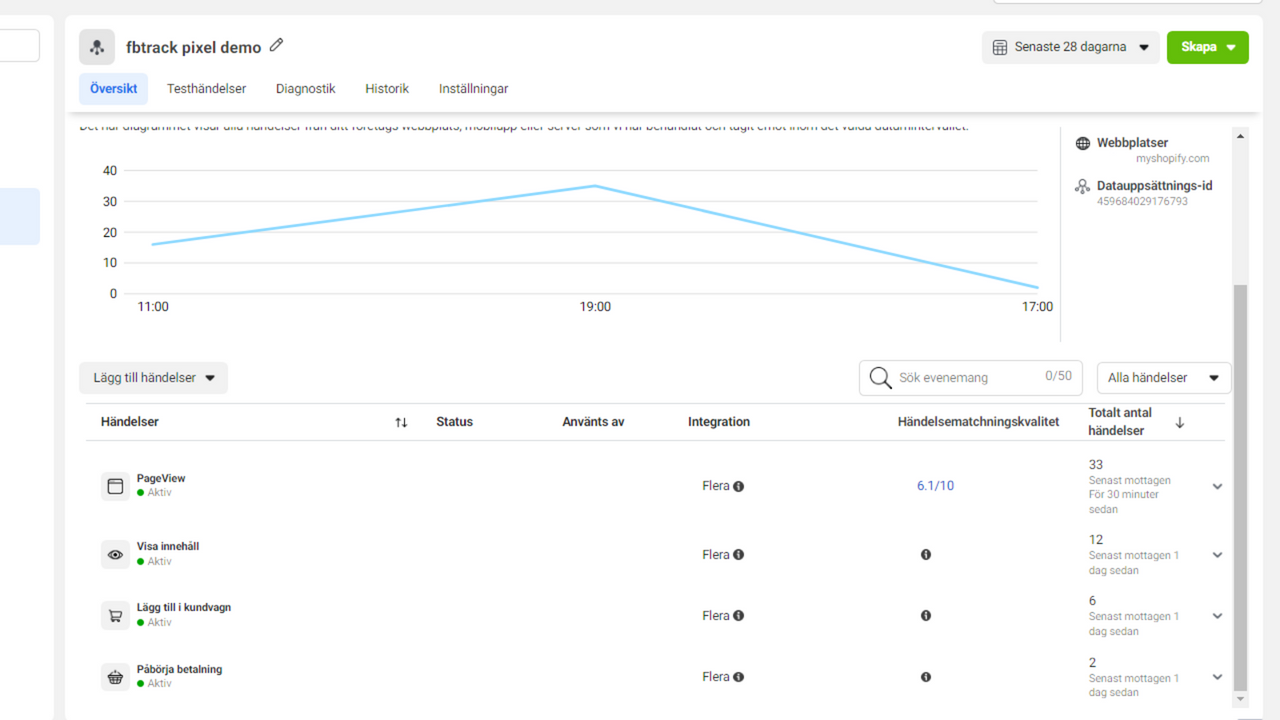This screenshot has width=1280, height=720.
Task: Switch to the Testhändelser tab
Action: pyautogui.click(x=206, y=89)
